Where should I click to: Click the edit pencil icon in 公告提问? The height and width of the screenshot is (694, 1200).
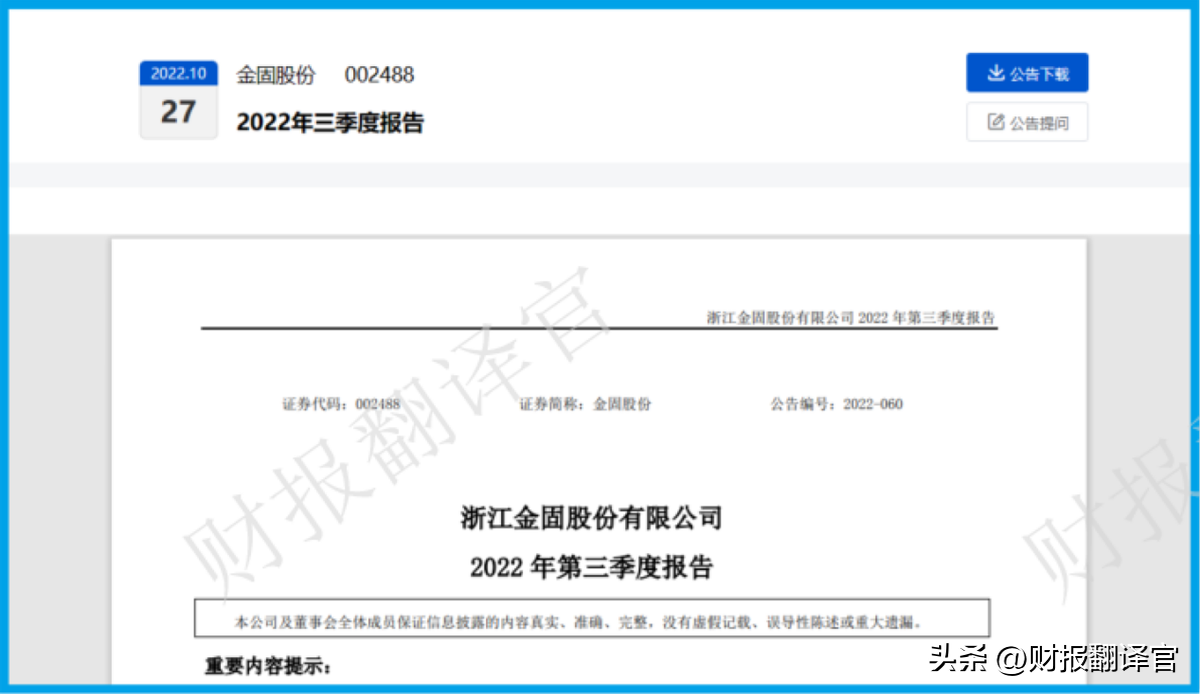pos(995,122)
